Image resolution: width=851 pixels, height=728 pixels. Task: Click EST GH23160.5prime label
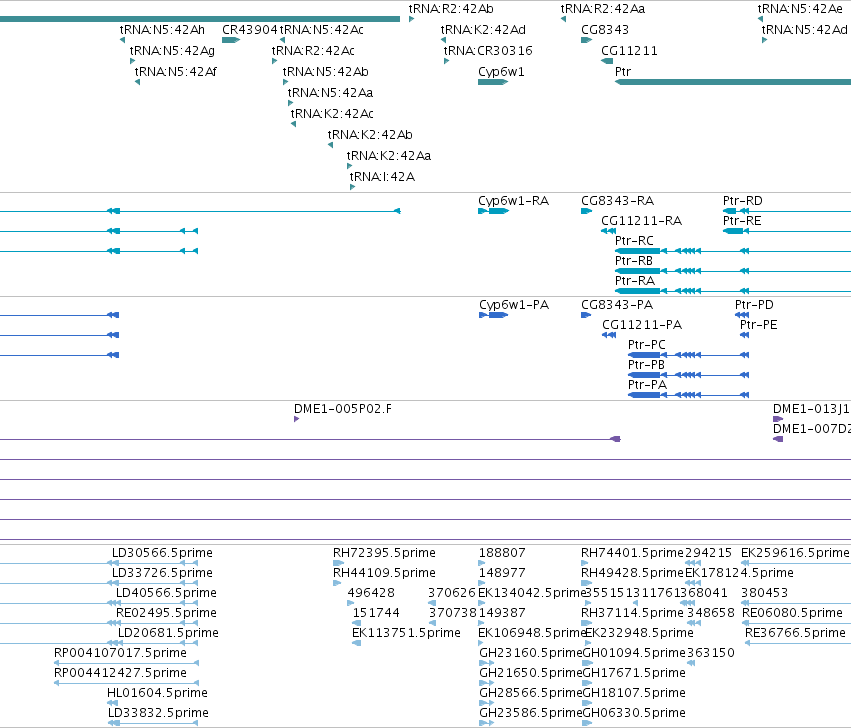(530, 653)
